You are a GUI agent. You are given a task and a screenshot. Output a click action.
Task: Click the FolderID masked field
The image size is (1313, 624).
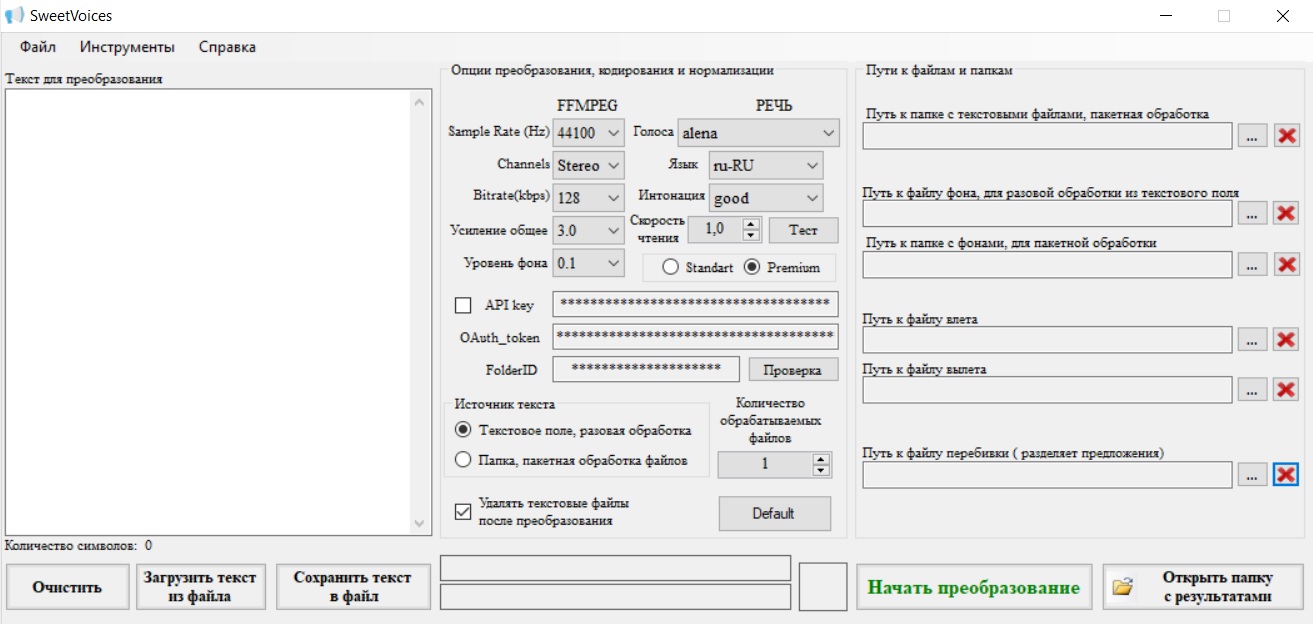(646, 369)
